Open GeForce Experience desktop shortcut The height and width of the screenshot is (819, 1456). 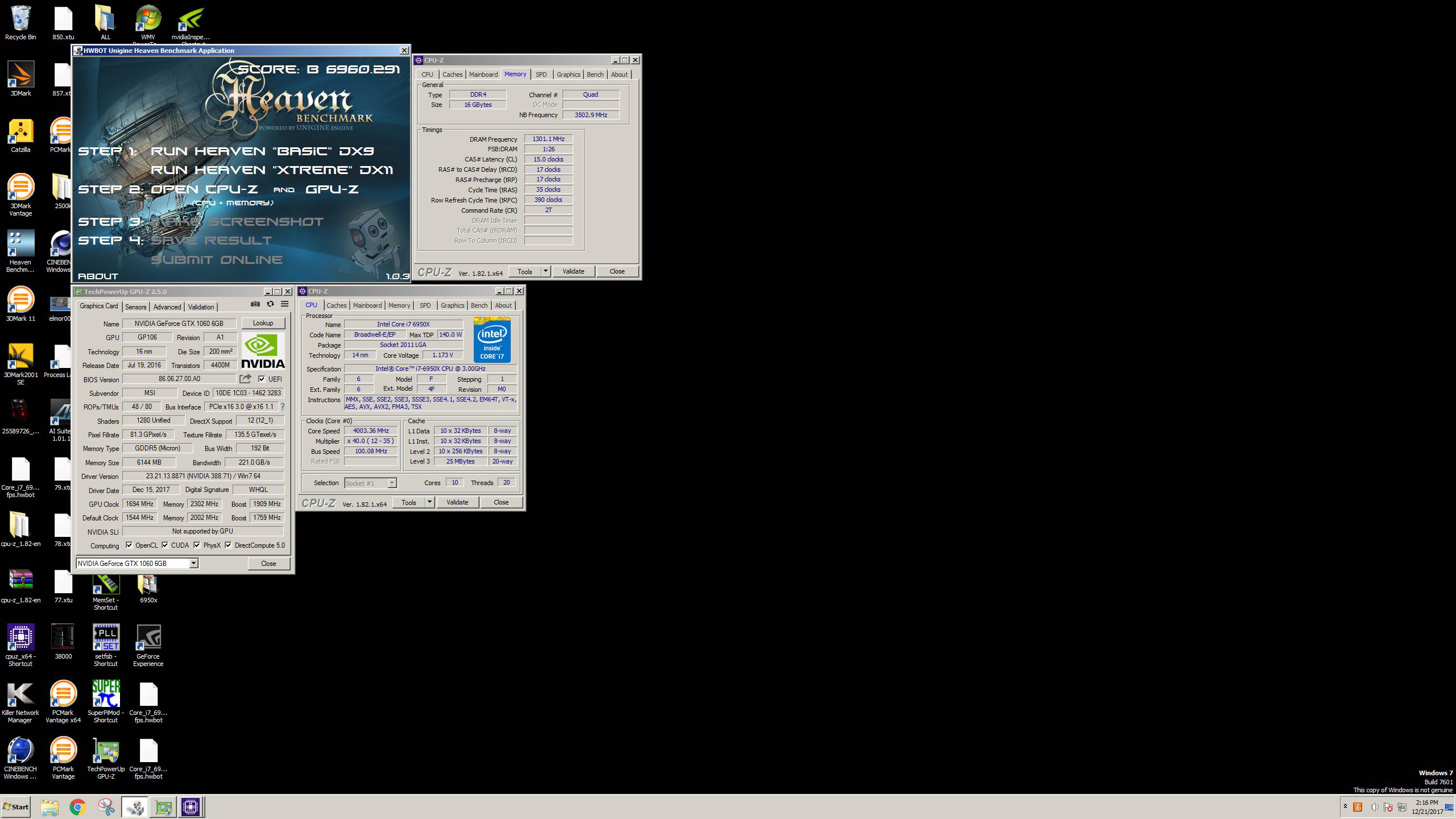[x=148, y=645]
